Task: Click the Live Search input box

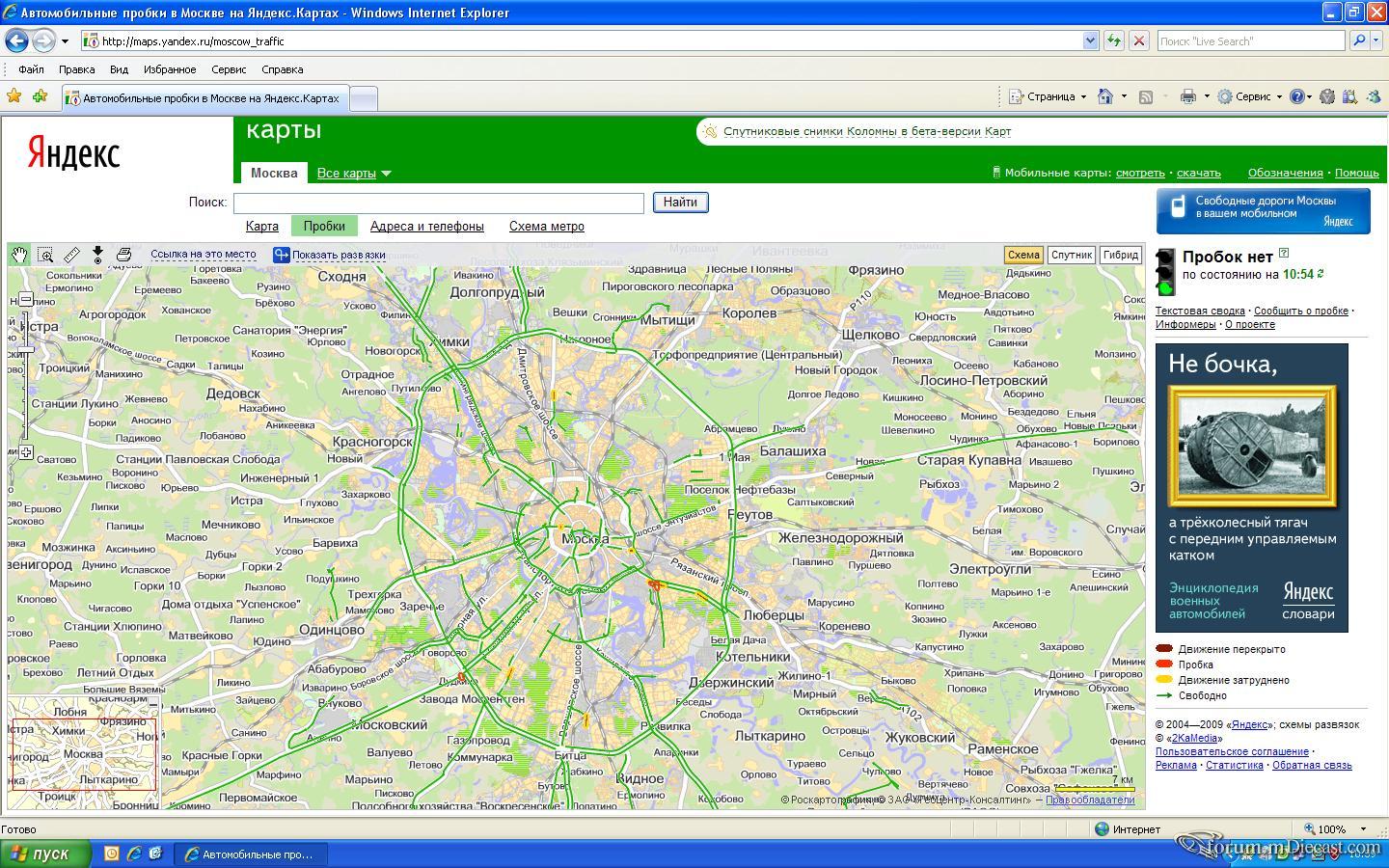Action: click(1250, 41)
